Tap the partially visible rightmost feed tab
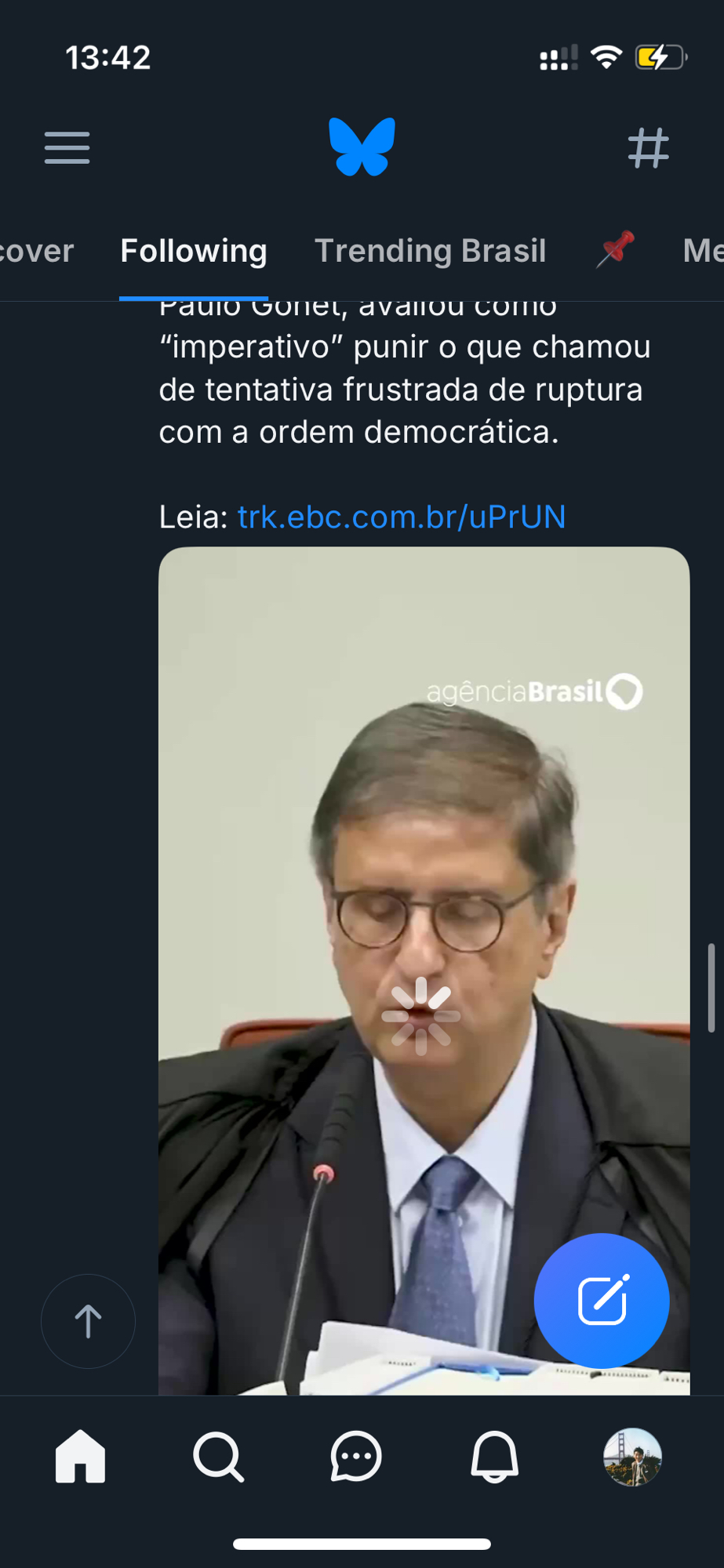Screen dimensions: 724x1568 pos(703,252)
